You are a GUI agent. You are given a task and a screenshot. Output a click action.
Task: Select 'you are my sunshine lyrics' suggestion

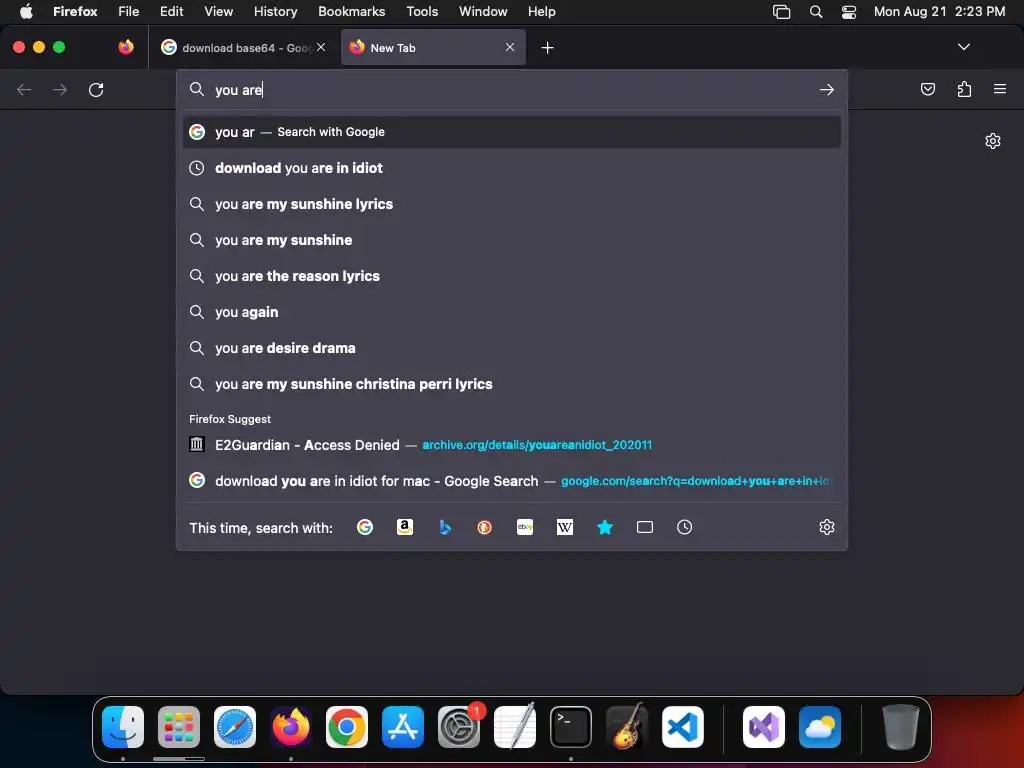[512, 204]
